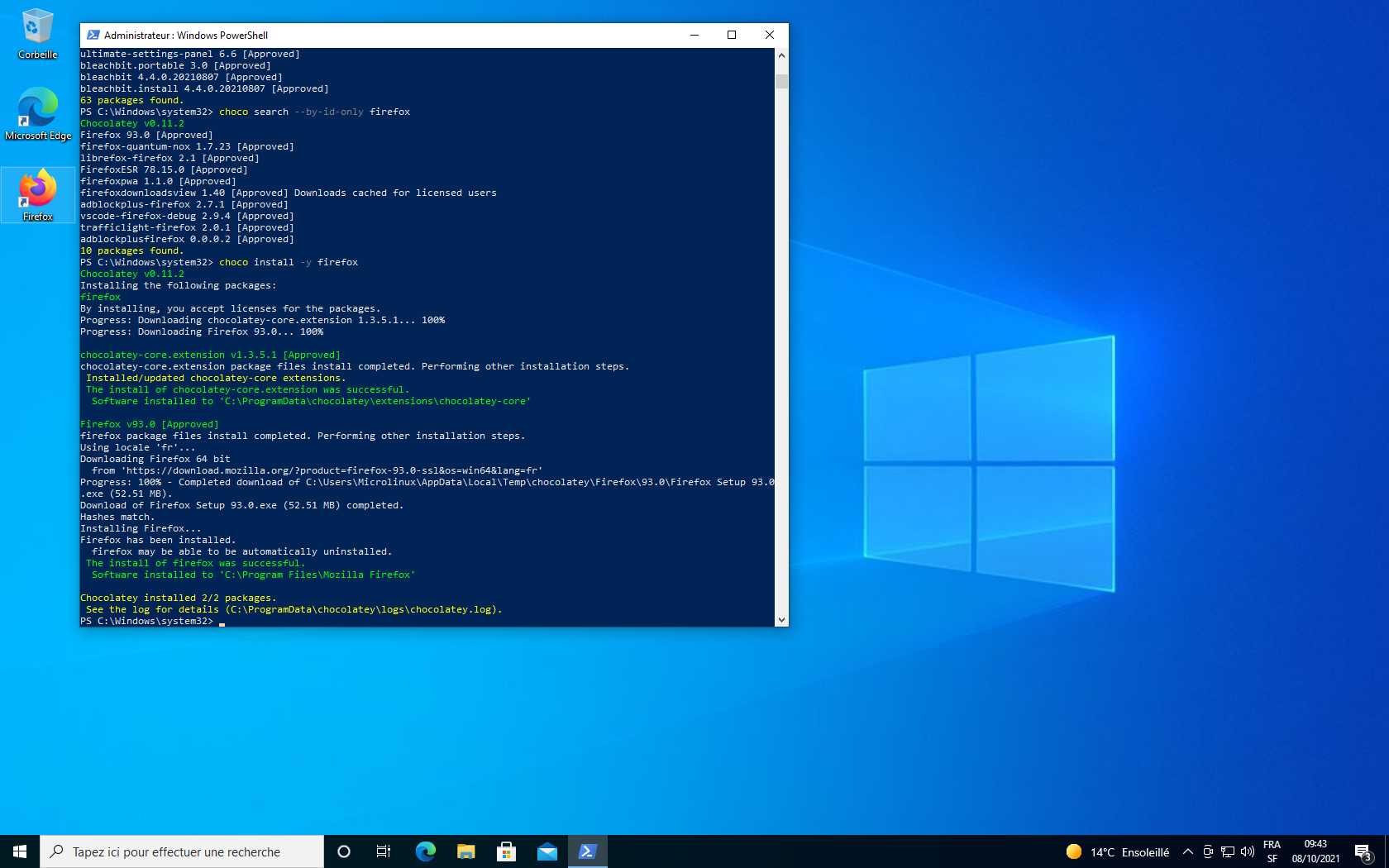This screenshot has height=868, width=1389.
Task: Launch Microsoft Edge from the taskbar
Action: point(426,851)
